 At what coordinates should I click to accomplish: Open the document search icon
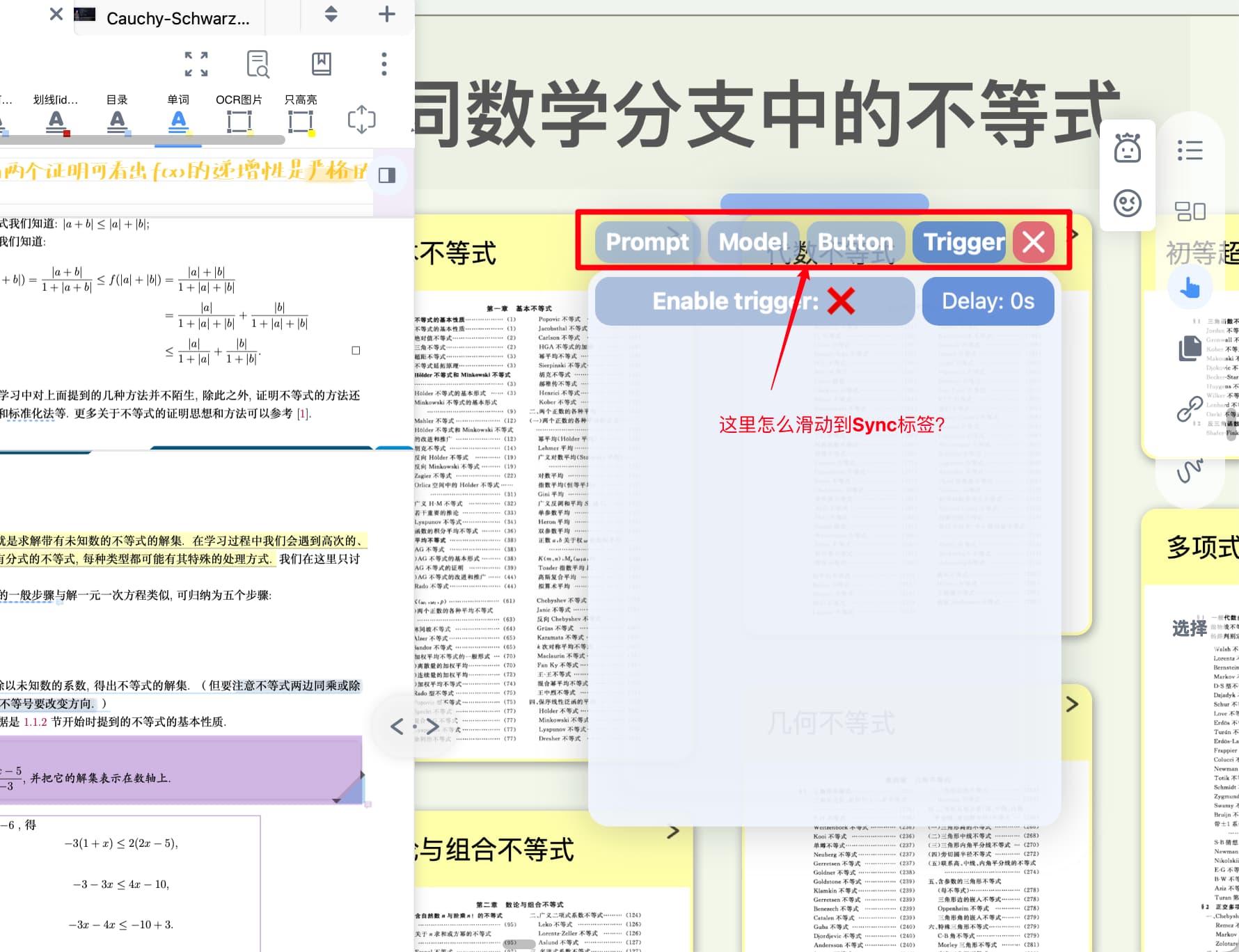258,64
